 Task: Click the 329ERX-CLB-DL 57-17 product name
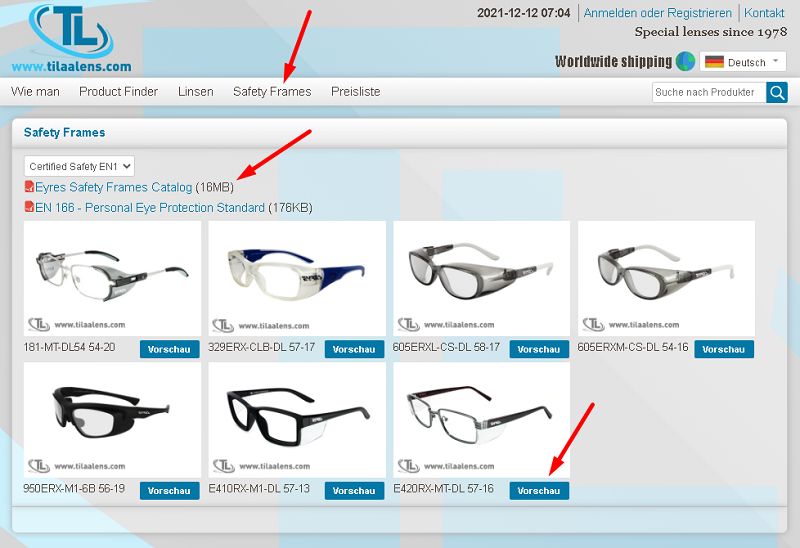tap(261, 347)
